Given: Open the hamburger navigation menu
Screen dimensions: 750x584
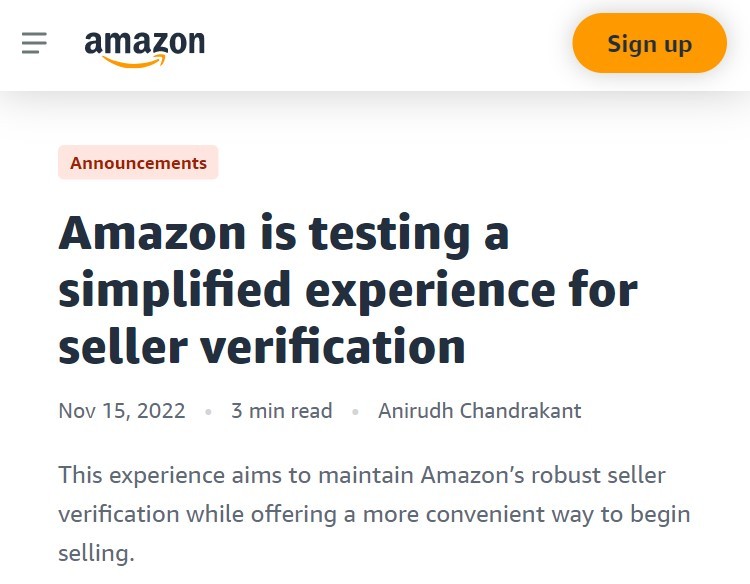Looking at the screenshot, I should [x=34, y=43].
